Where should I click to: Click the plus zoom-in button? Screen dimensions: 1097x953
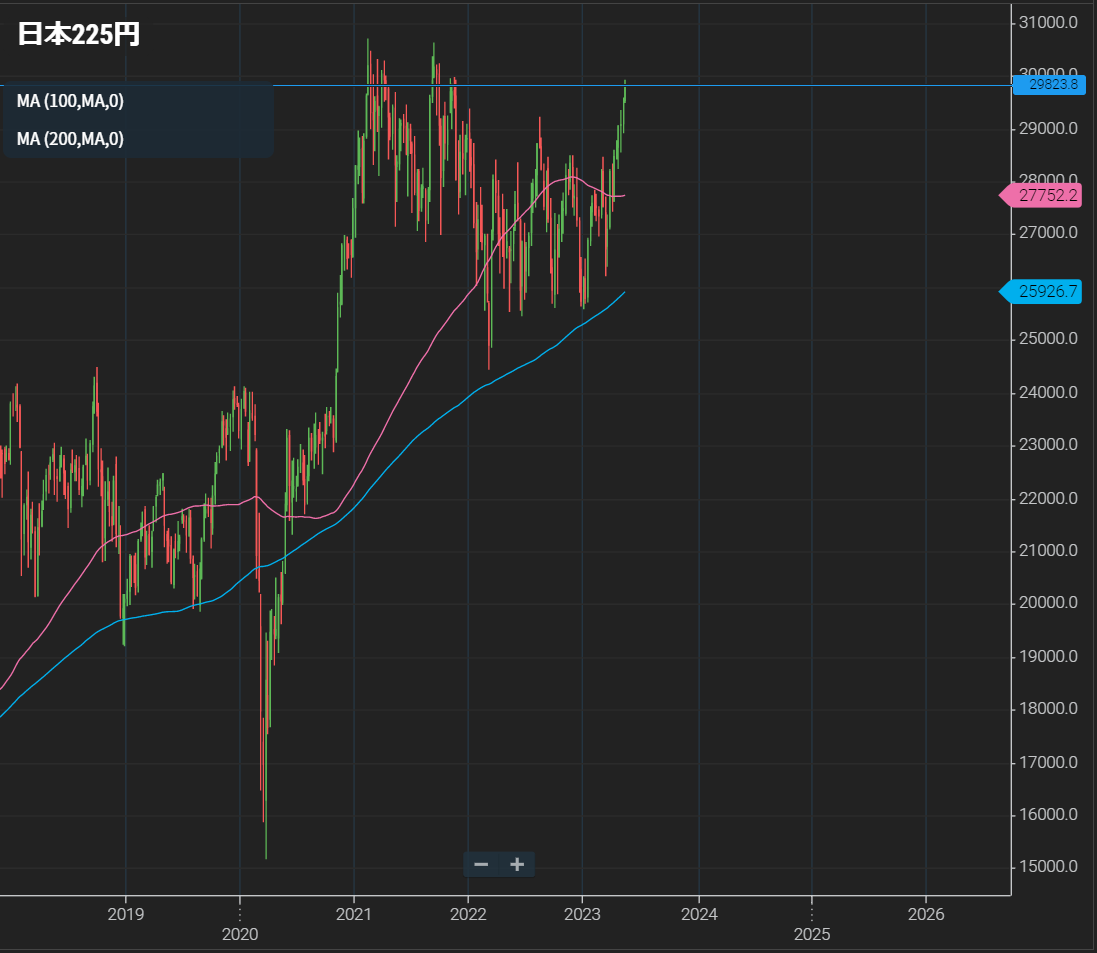click(x=517, y=864)
